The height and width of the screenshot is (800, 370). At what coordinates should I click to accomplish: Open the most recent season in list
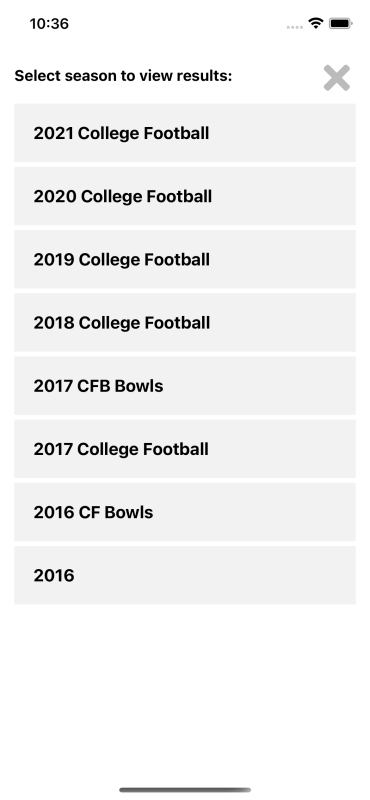[185, 133]
